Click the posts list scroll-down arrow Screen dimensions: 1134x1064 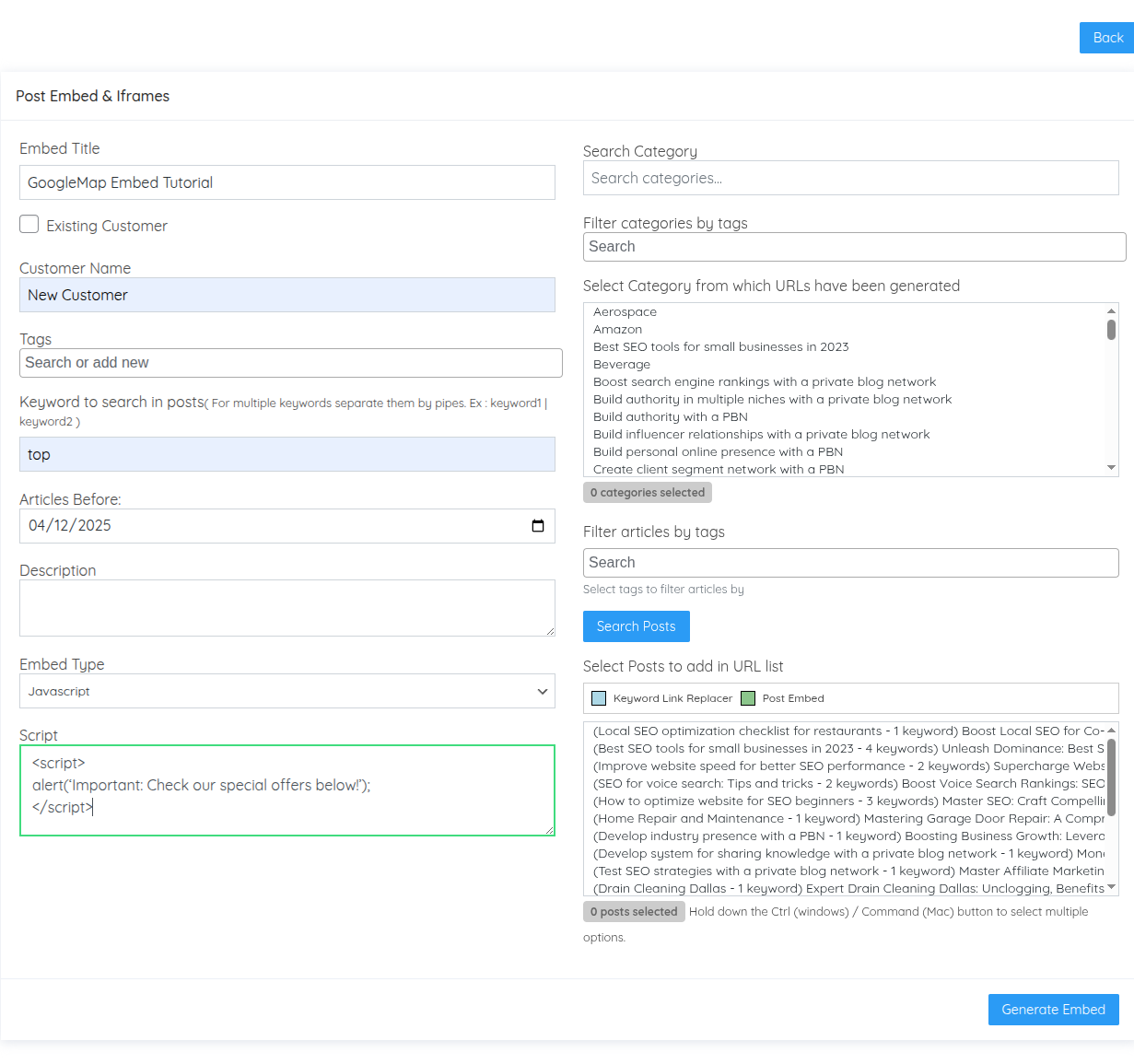point(1111,887)
